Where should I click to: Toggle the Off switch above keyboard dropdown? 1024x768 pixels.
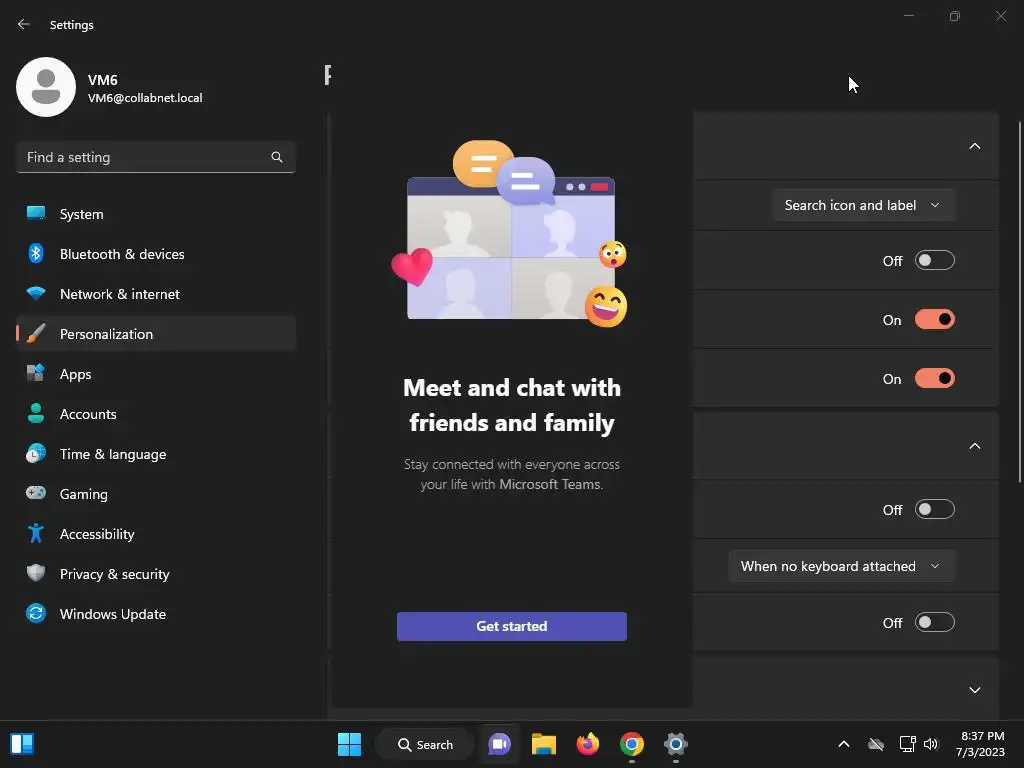click(x=935, y=509)
